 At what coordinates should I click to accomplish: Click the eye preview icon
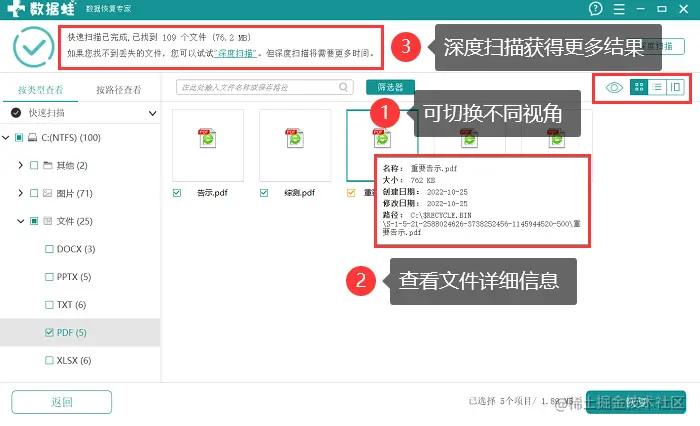[x=614, y=88]
